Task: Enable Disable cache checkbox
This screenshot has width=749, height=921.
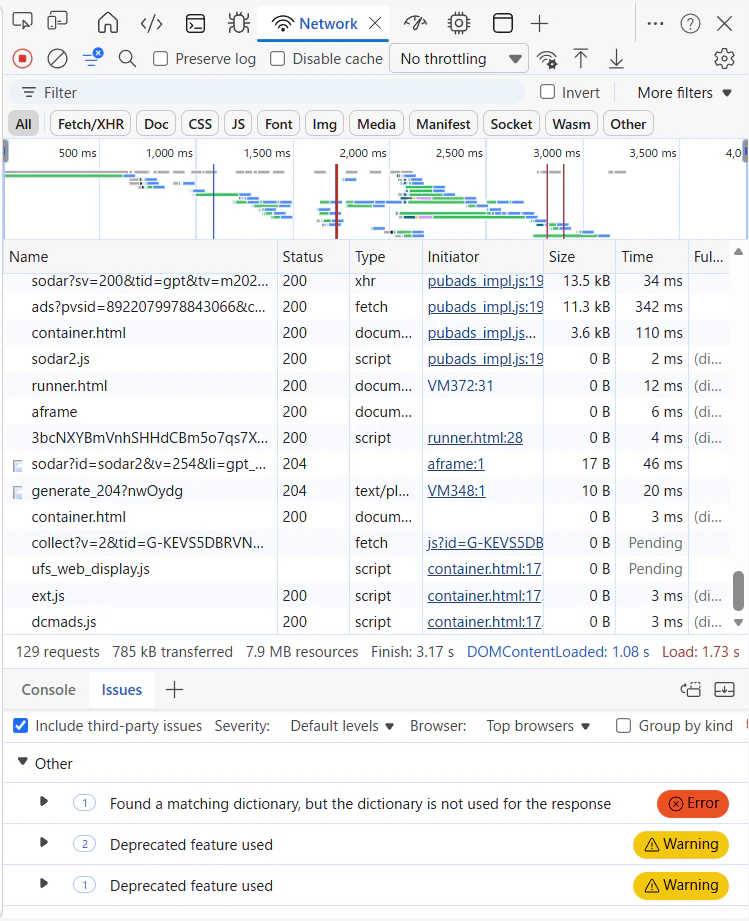Action: coord(277,59)
